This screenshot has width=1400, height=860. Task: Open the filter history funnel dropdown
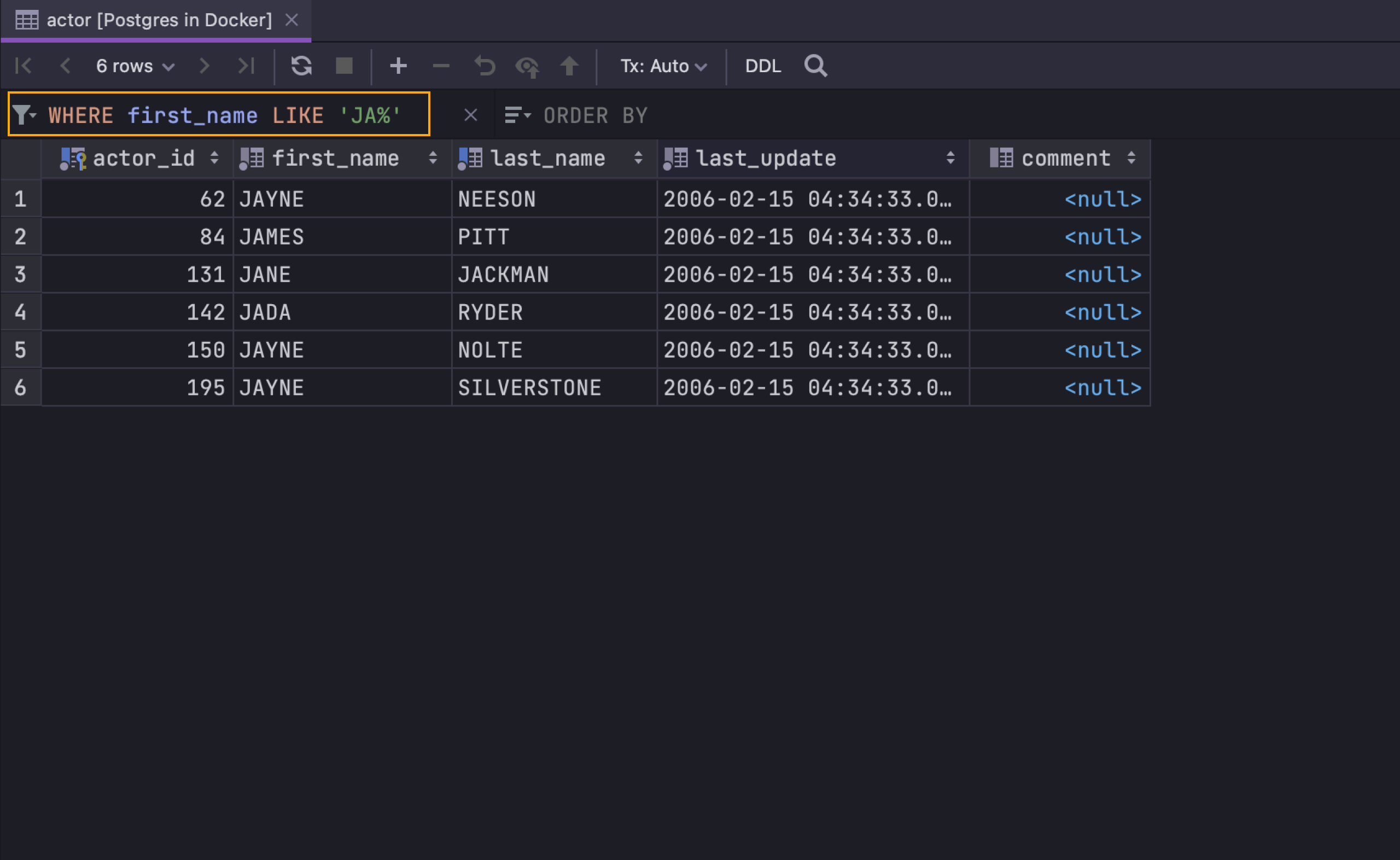point(24,115)
